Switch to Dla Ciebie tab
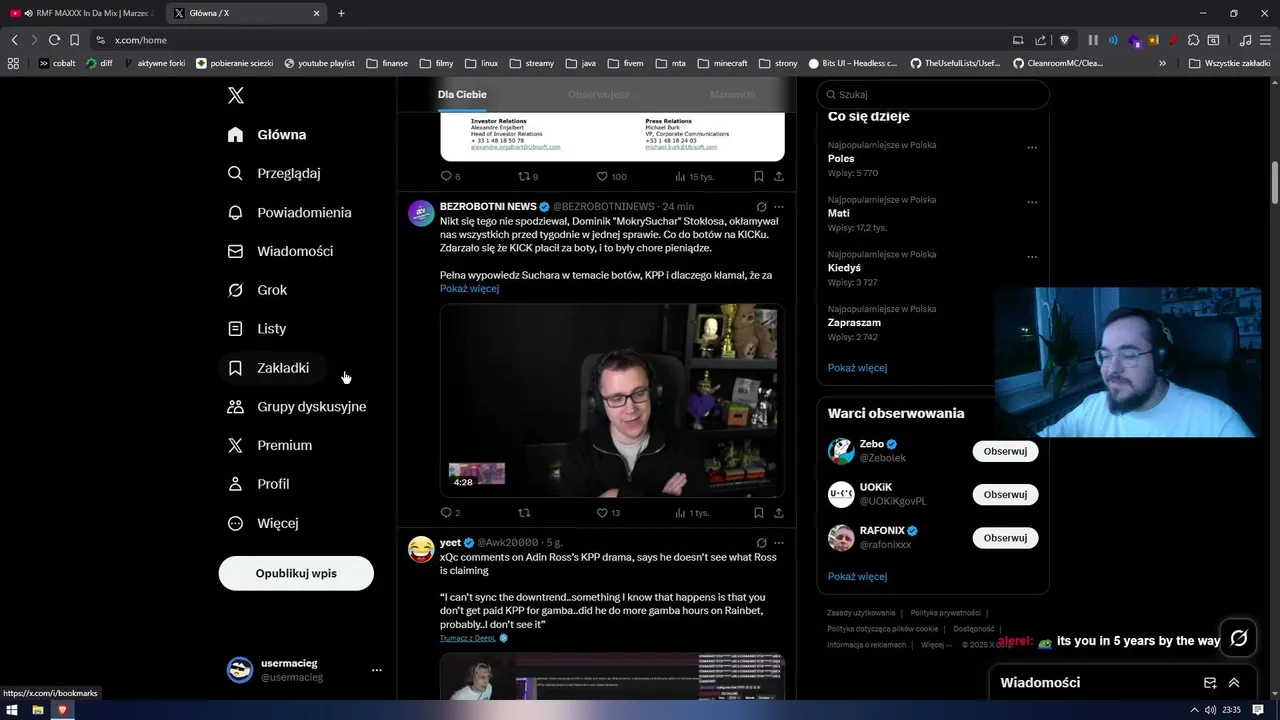This screenshot has width=1280, height=720. coord(462,94)
